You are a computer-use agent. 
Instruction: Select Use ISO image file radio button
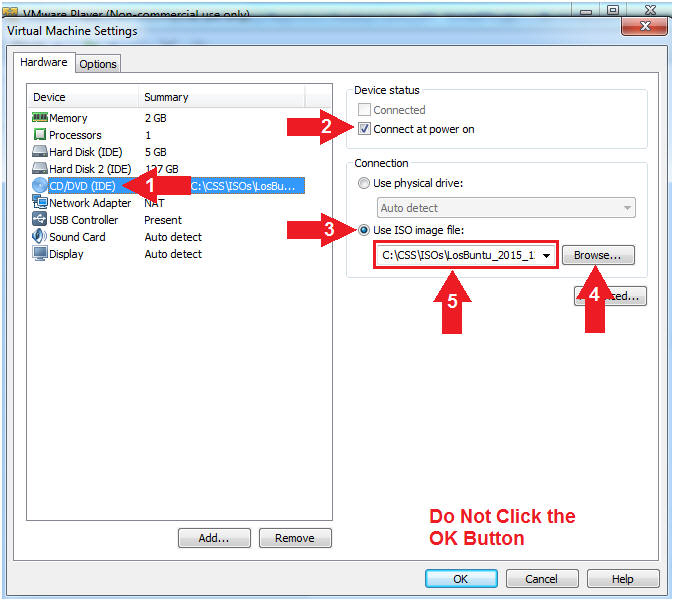[x=364, y=230]
